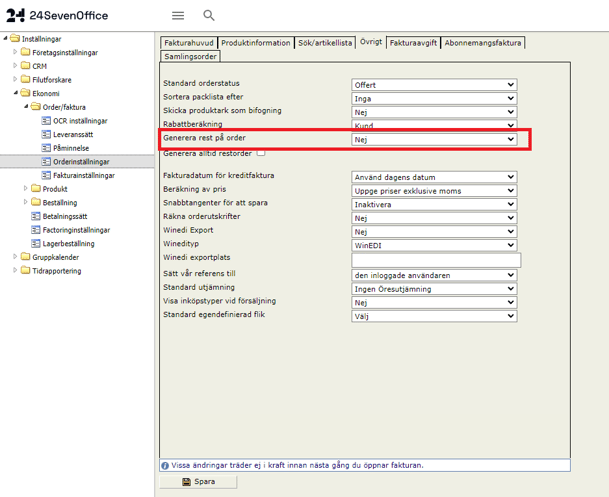Open the hamburger menu icon
Viewport: 609px width, 497px height.
pos(178,16)
